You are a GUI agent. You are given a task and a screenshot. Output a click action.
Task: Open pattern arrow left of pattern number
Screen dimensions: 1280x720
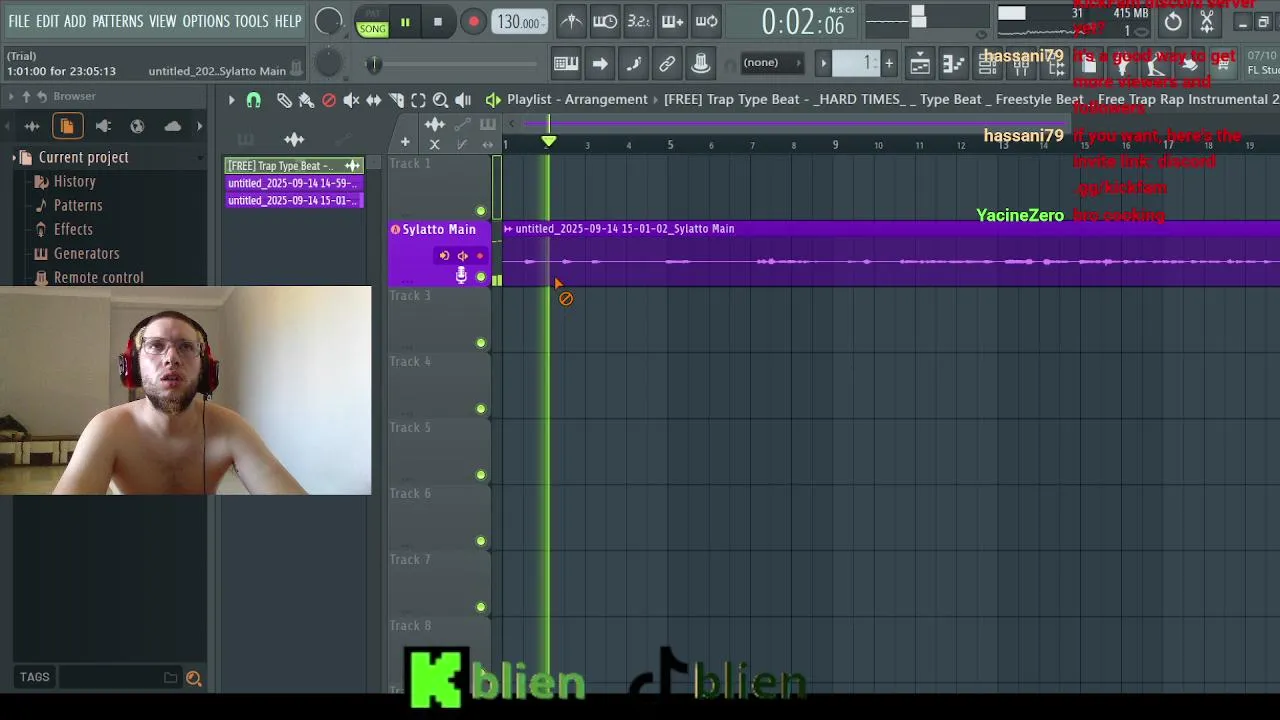pyautogui.click(x=824, y=64)
